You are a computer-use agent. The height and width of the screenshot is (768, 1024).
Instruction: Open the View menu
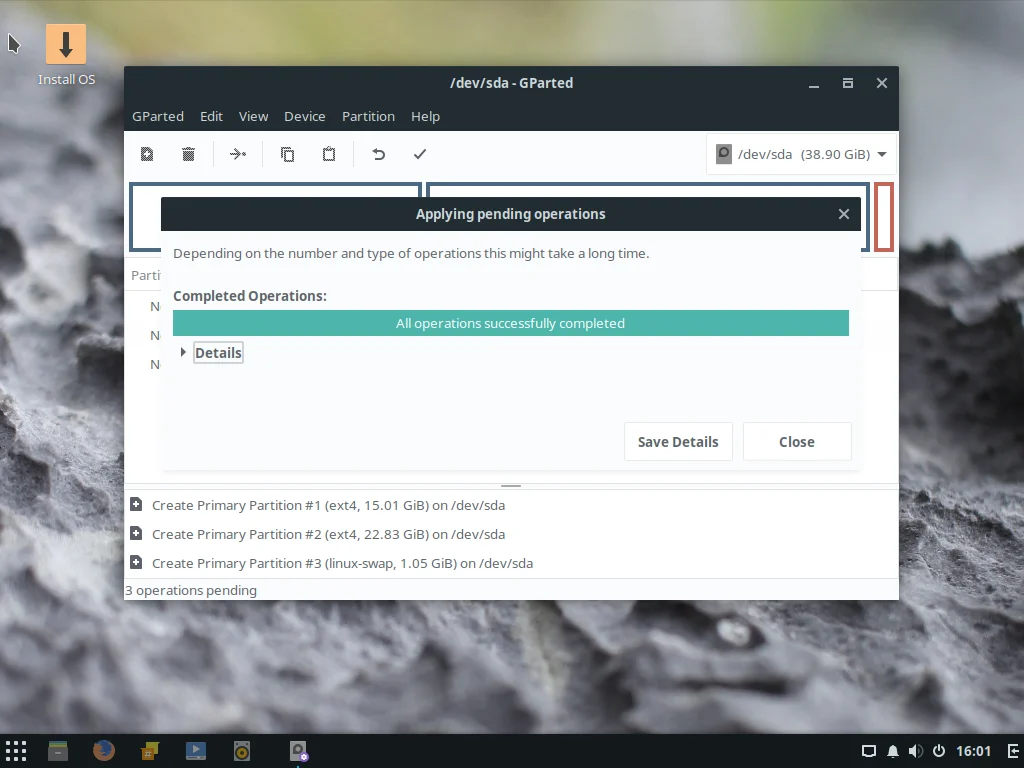[253, 116]
